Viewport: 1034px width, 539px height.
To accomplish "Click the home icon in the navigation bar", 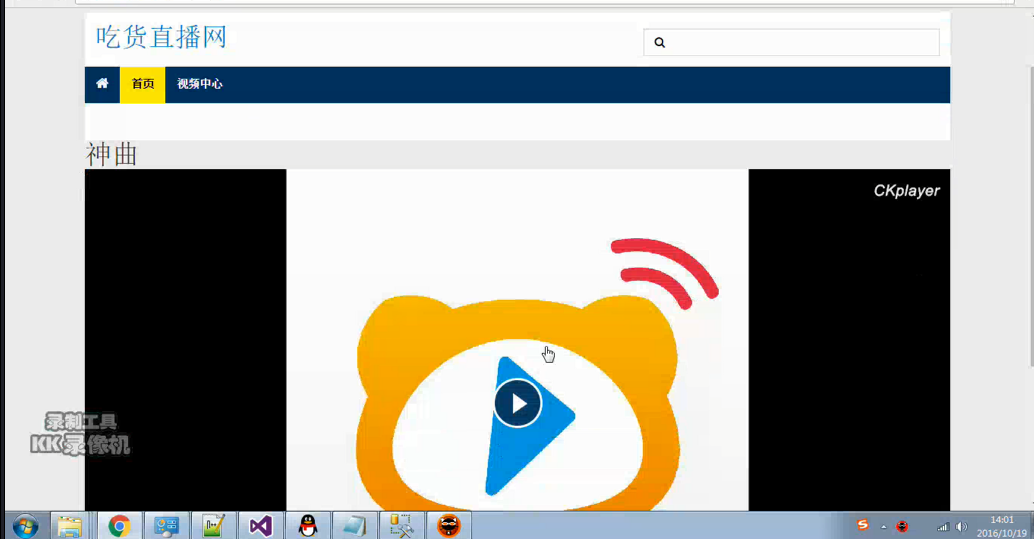I will 102,84.
